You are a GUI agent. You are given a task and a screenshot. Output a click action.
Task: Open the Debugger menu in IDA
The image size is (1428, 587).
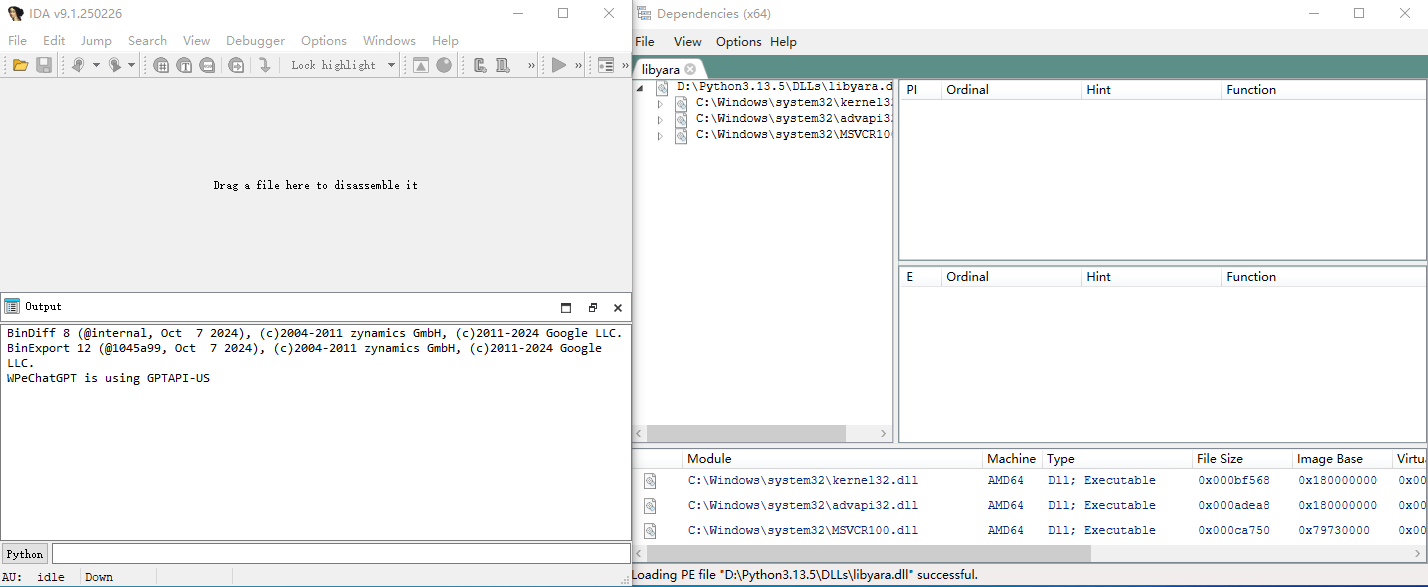[x=255, y=41]
